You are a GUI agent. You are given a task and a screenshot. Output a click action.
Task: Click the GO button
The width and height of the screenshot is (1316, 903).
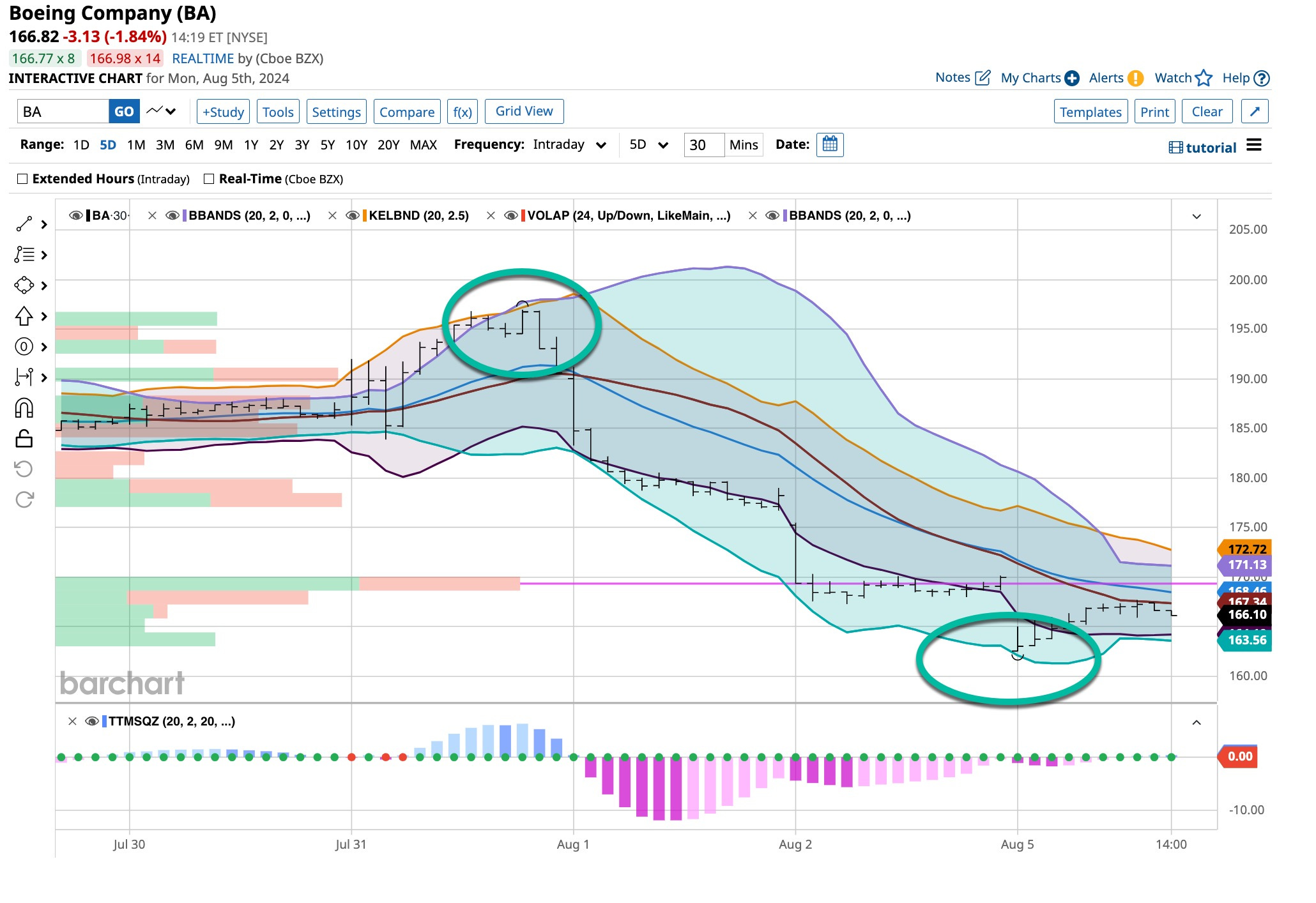(124, 112)
